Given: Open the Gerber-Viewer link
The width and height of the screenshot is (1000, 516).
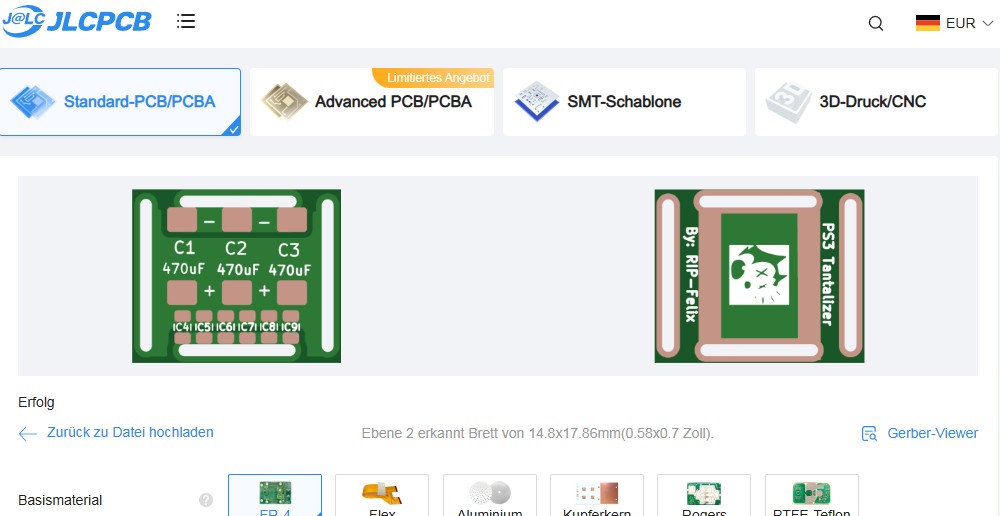Looking at the screenshot, I should [x=932, y=434].
